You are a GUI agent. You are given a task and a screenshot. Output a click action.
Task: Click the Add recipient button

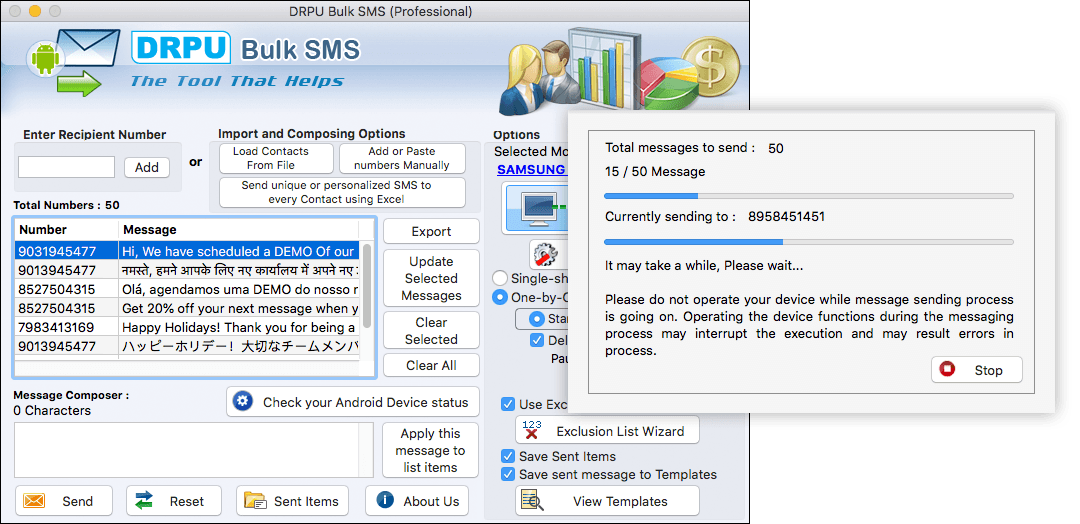(147, 167)
